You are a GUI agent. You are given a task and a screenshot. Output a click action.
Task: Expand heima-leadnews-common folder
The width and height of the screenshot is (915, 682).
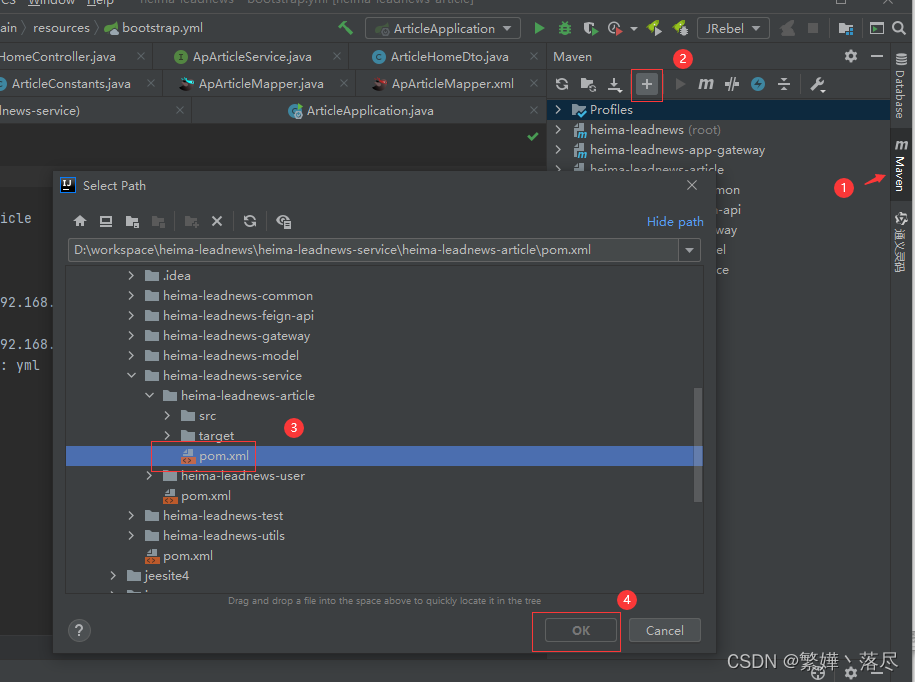[131, 296]
